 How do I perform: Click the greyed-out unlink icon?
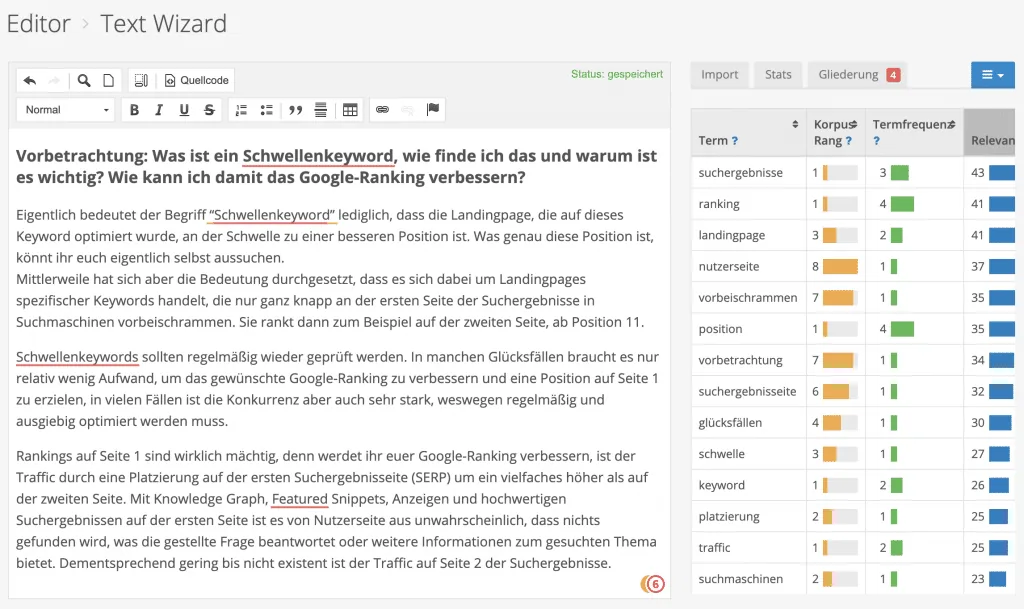[407, 110]
